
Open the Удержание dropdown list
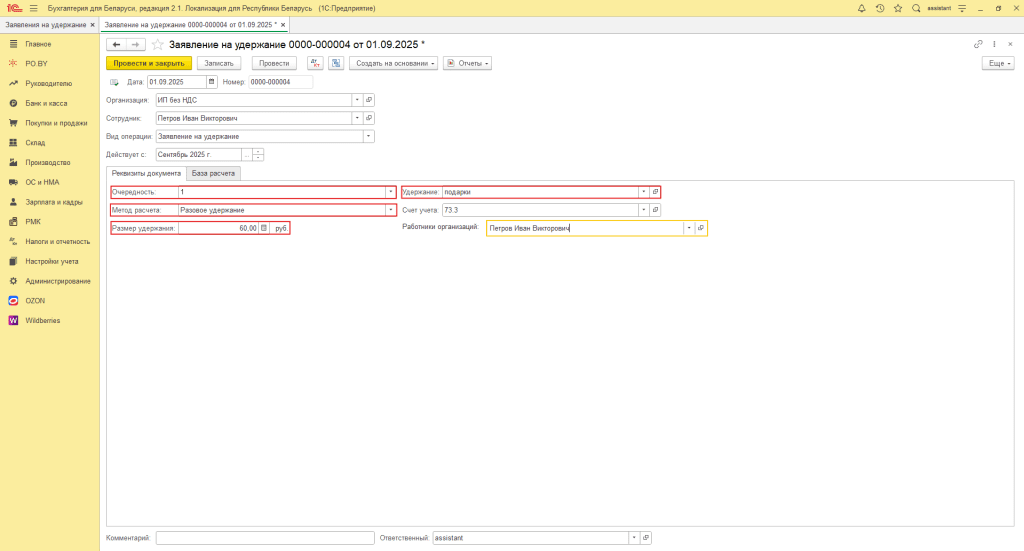643,192
